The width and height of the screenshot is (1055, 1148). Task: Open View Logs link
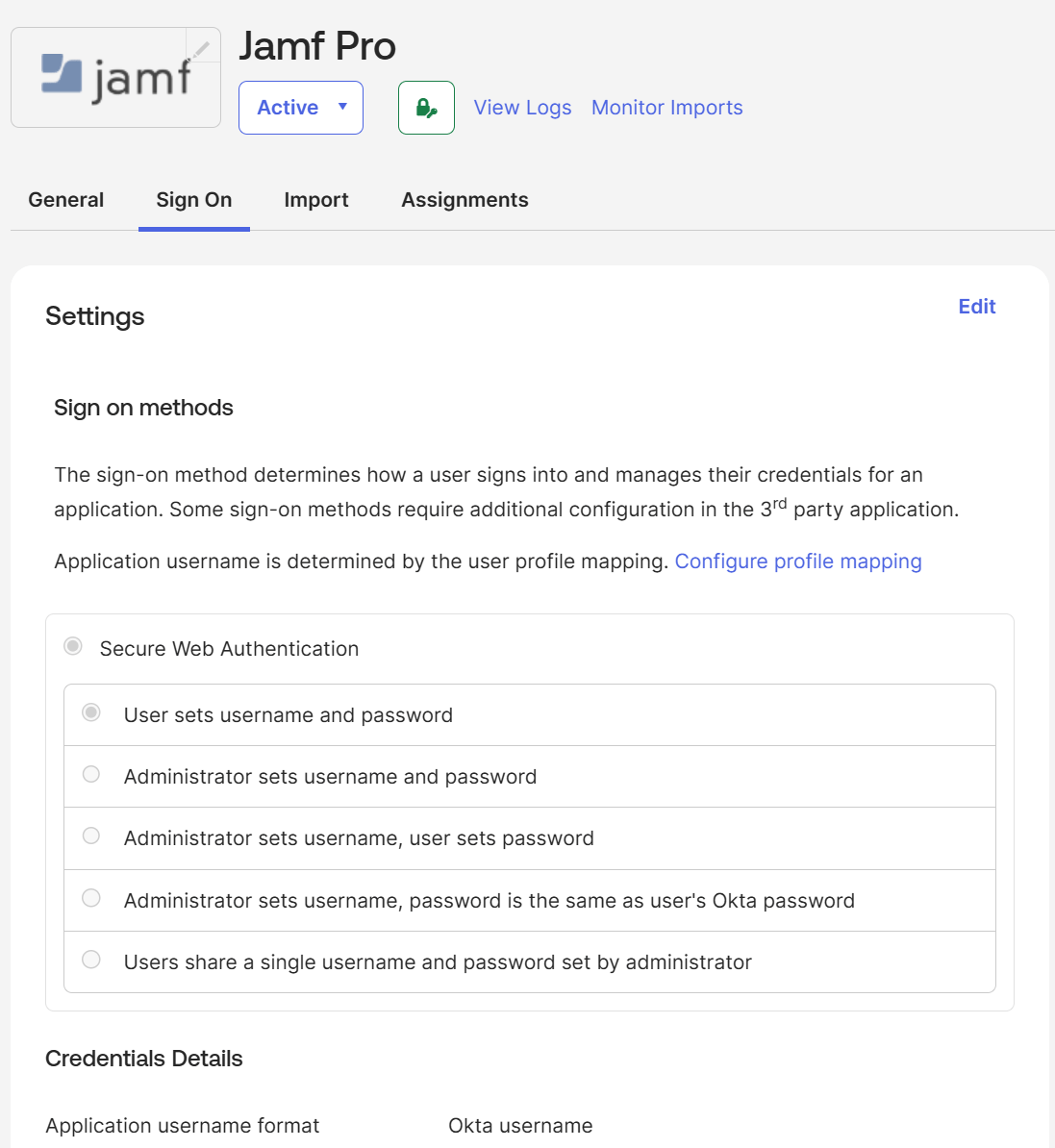point(523,108)
